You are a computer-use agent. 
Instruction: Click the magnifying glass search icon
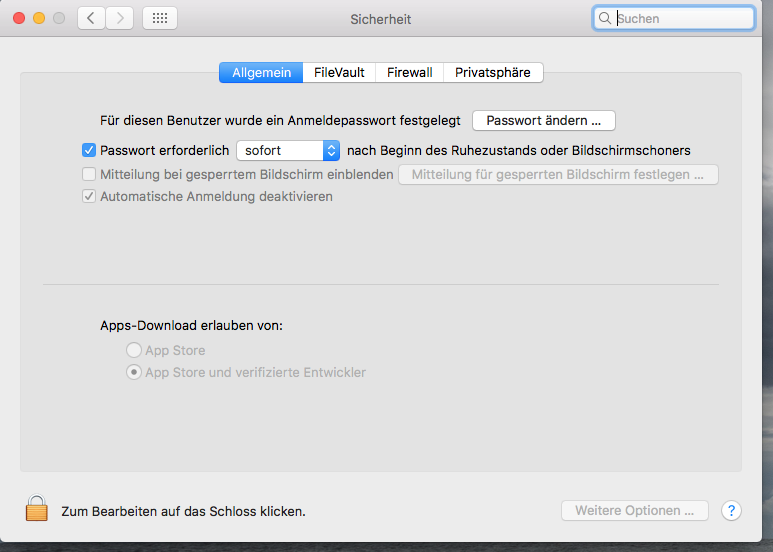pos(605,18)
